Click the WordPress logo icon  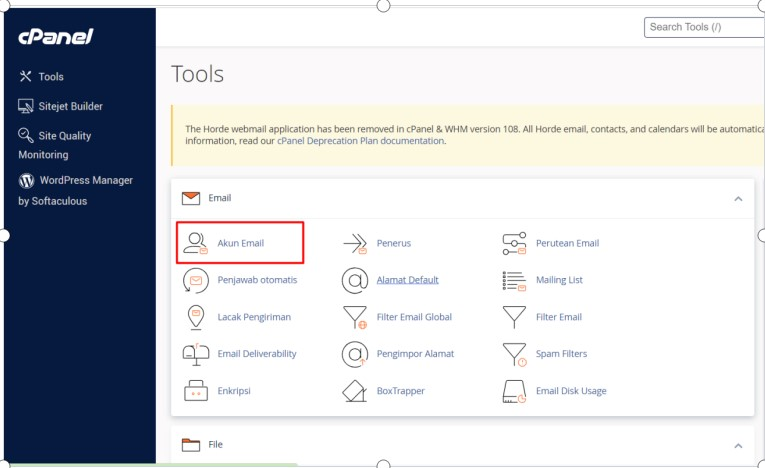point(26,181)
